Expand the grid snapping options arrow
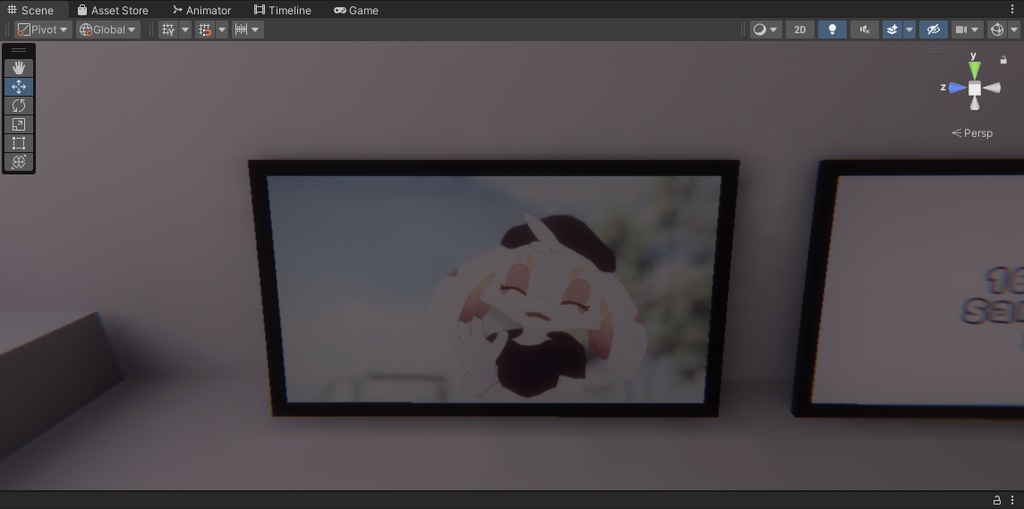This screenshot has height=509, width=1024. 222,29
